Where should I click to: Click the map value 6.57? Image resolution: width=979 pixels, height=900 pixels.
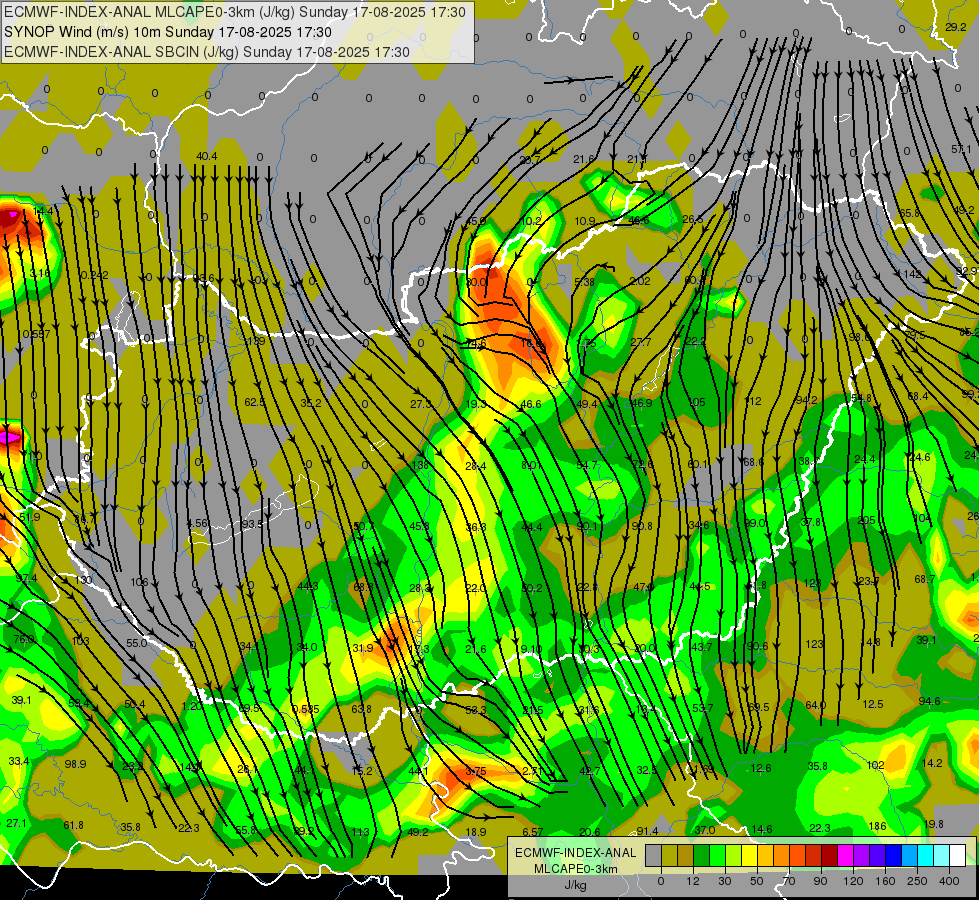pos(533,832)
